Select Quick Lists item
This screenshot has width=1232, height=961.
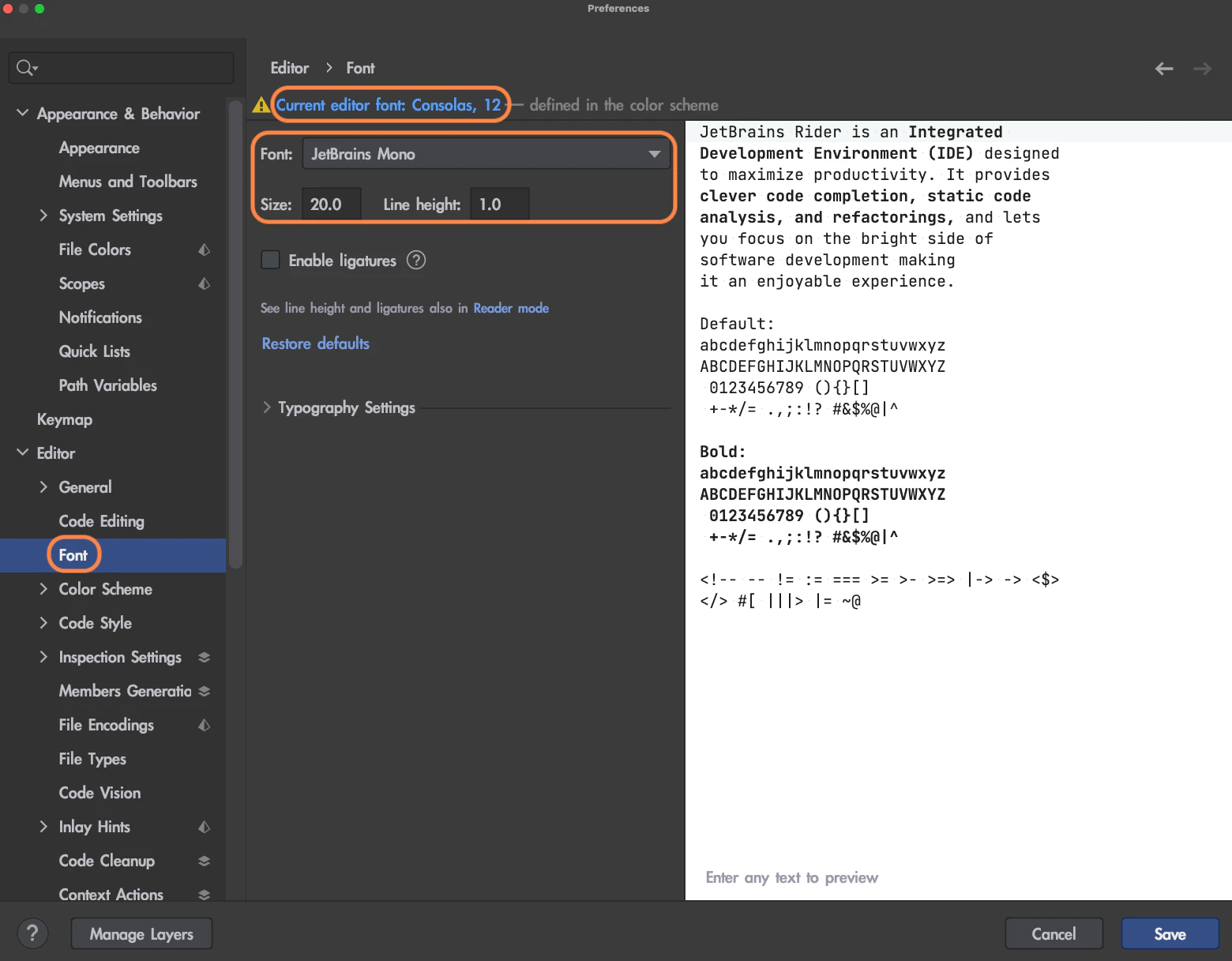pyautogui.click(x=94, y=351)
